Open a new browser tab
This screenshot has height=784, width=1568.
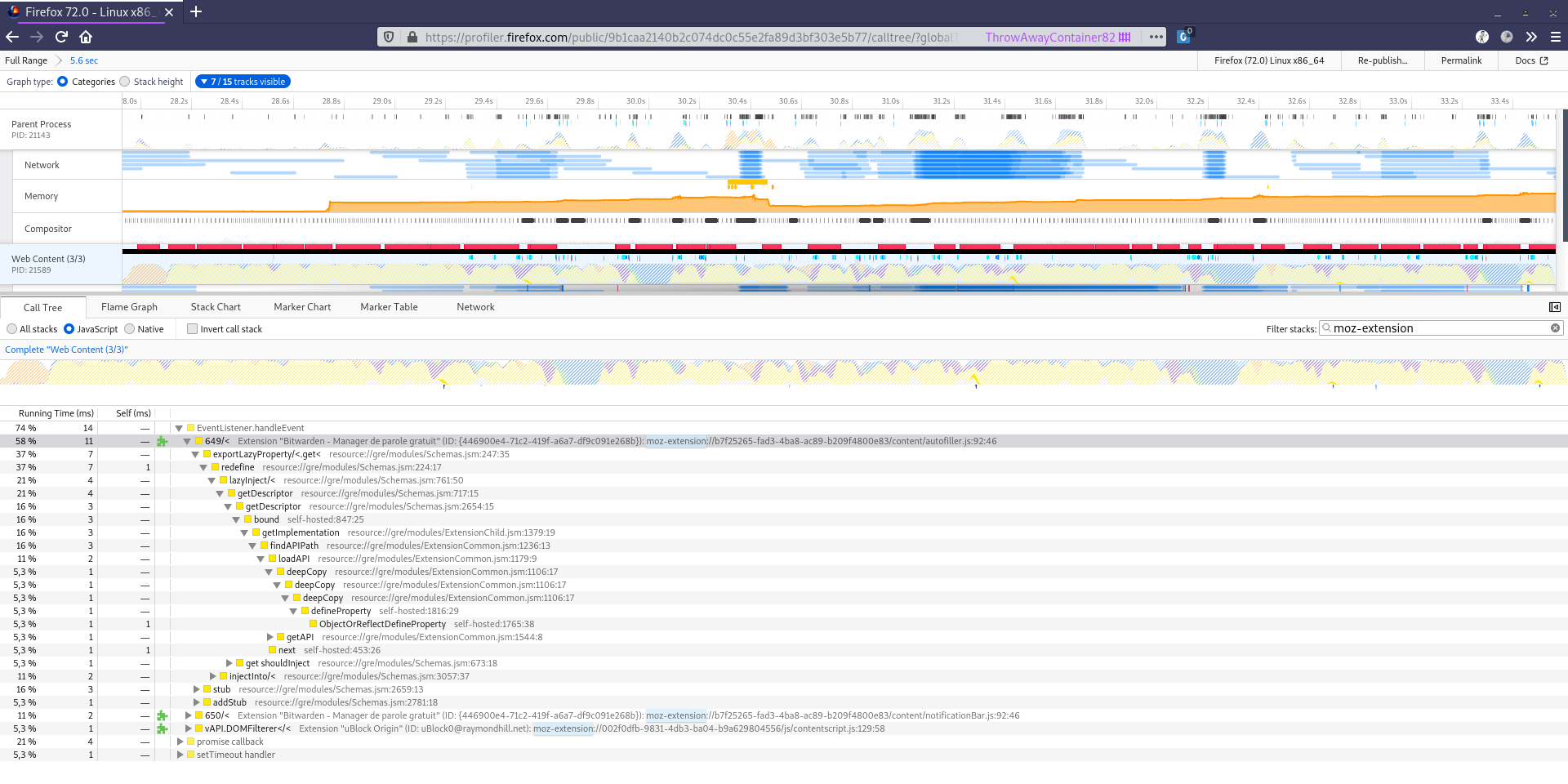pyautogui.click(x=196, y=12)
